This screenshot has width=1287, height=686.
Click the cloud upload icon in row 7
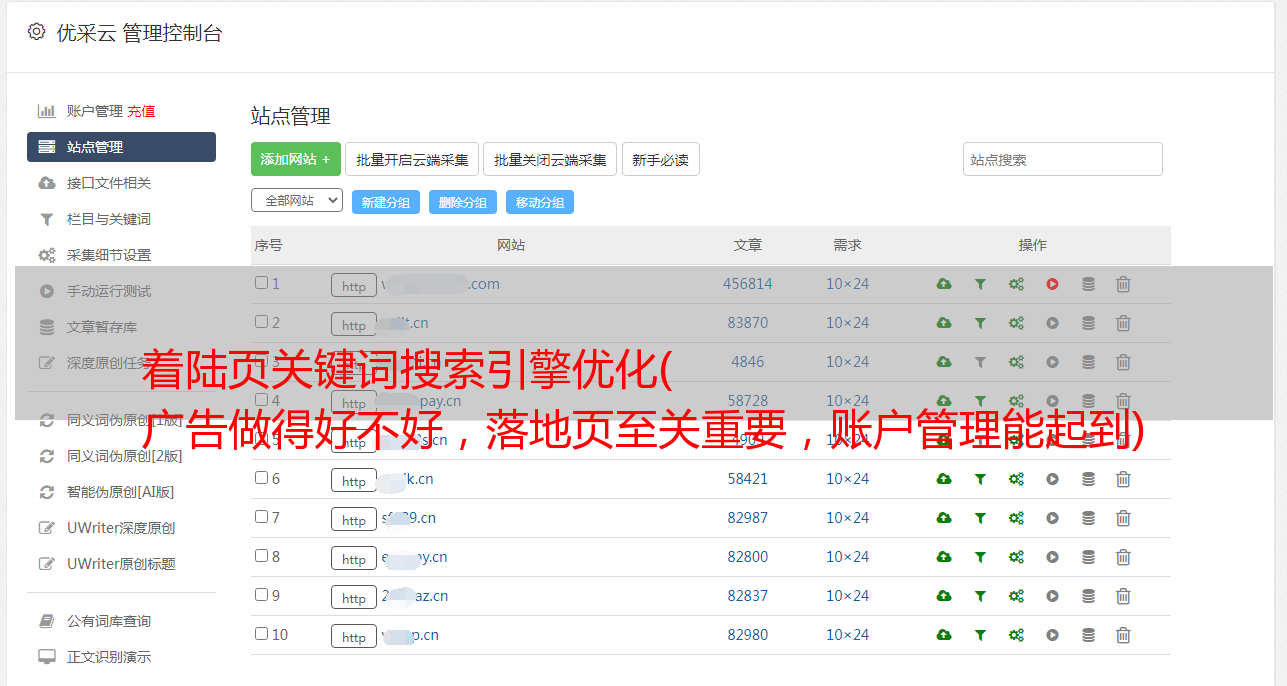(x=944, y=518)
